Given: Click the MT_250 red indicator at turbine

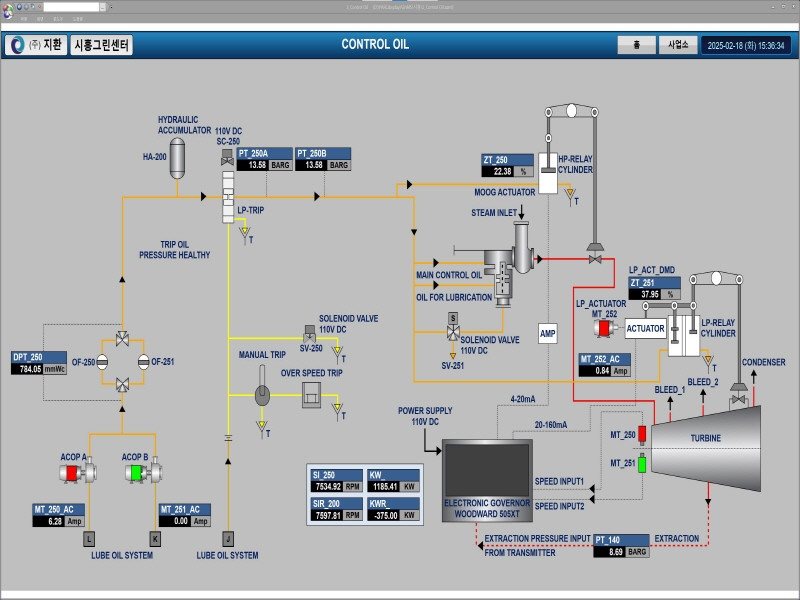Looking at the screenshot, I should (642, 434).
